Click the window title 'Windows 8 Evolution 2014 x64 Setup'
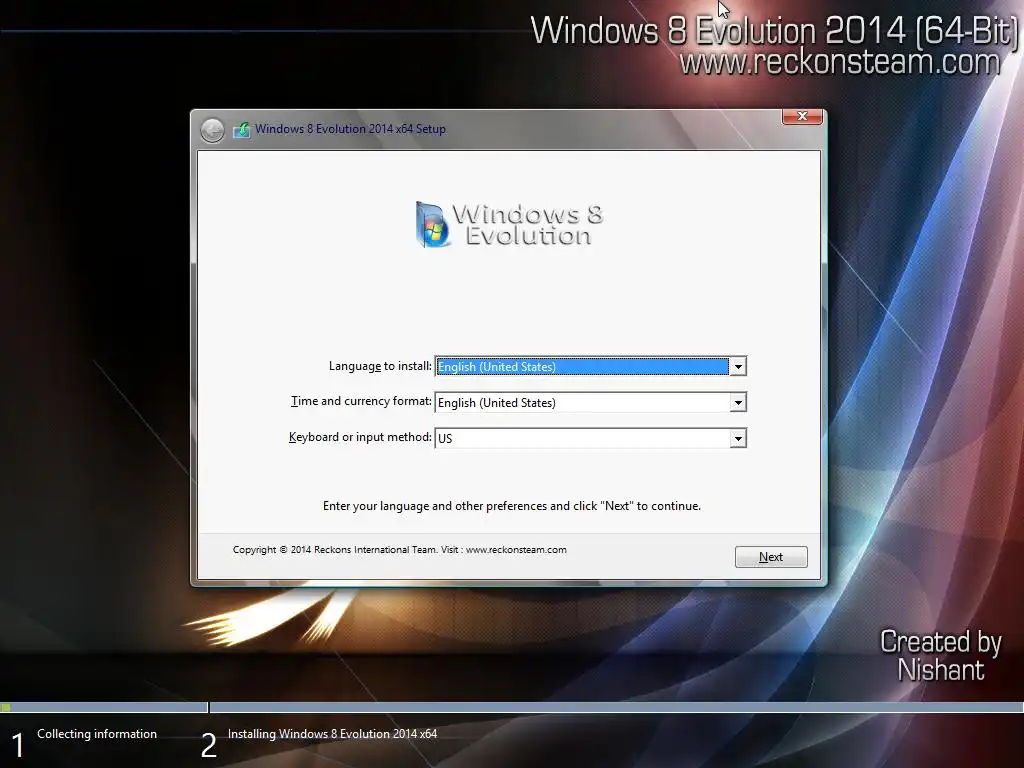1024x768 pixels. pos(350,129)
